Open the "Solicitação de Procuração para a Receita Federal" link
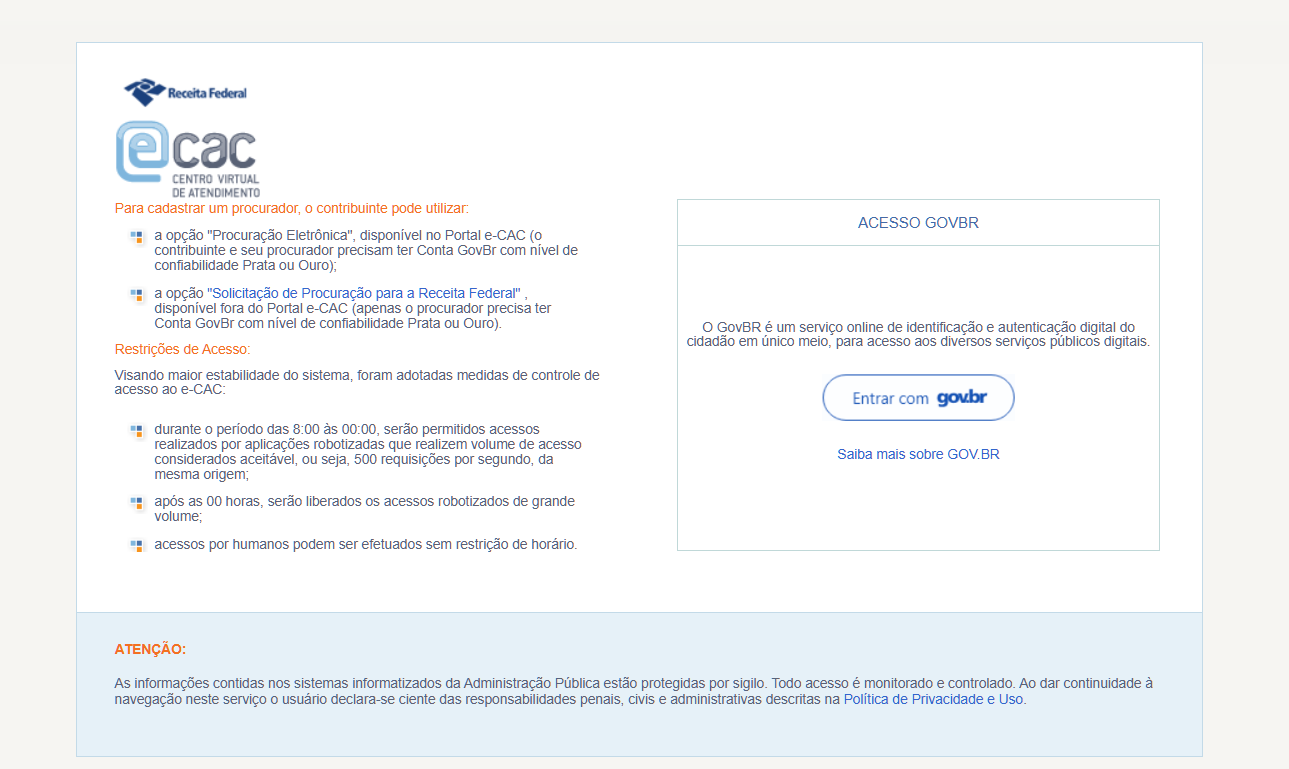The width and height of the screenshot is (1289, 769). click(364, 293)
